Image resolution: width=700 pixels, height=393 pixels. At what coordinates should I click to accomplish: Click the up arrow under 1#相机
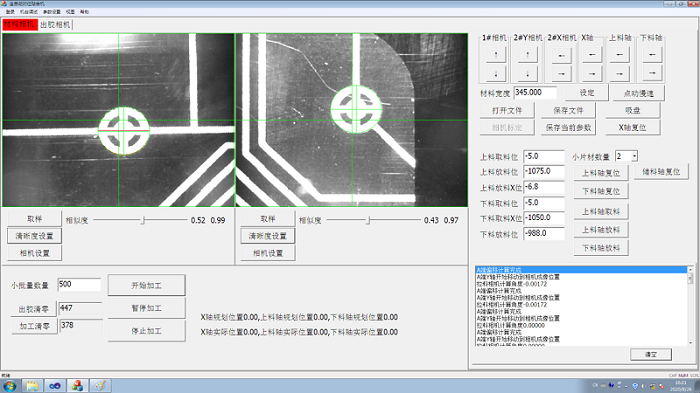pyautogui.click(x=496, y=55)
